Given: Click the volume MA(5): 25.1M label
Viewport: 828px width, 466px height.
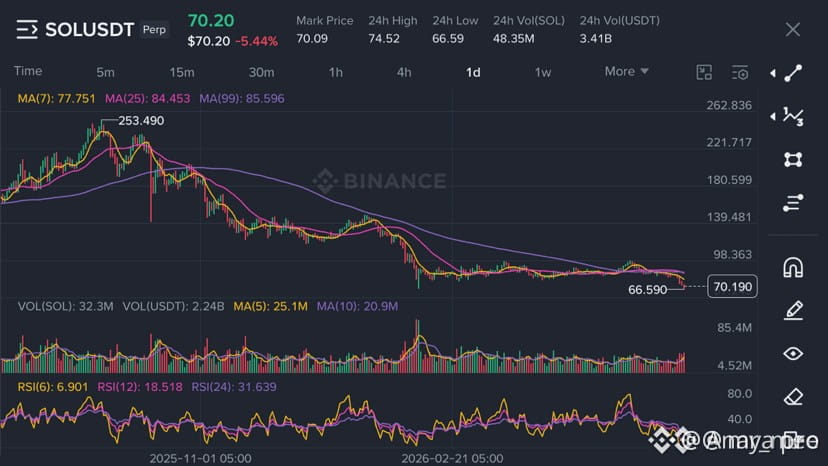Looking at the screenshot, I should 270,306.
